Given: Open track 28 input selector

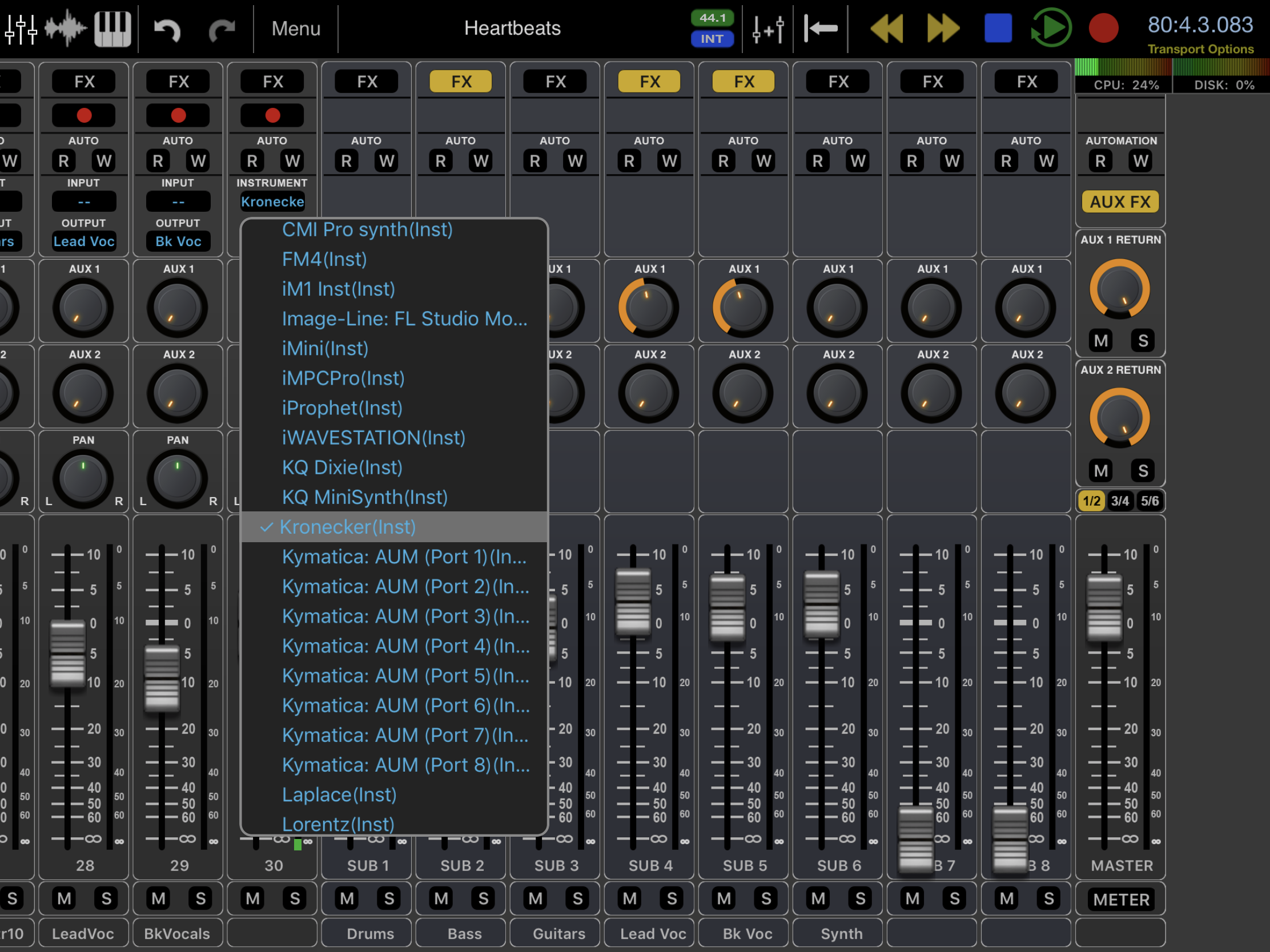Looking at the screenshot, I should (85, 202).
